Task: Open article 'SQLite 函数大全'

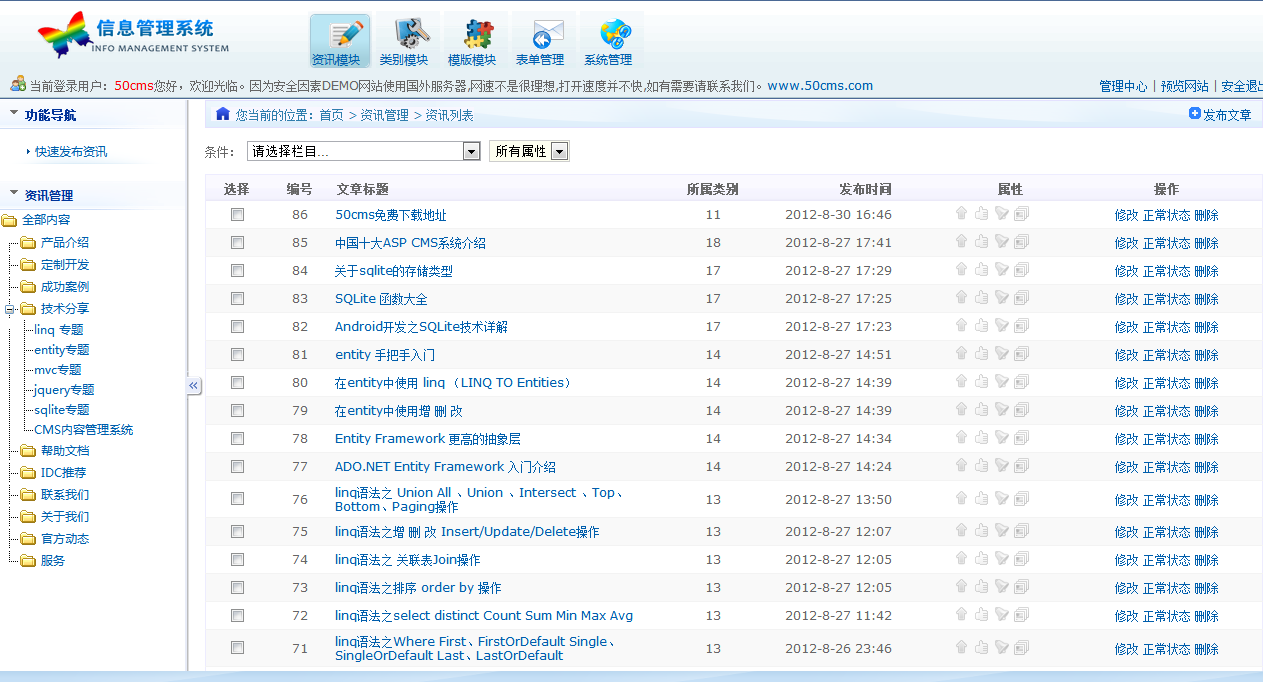Action: 381,299
